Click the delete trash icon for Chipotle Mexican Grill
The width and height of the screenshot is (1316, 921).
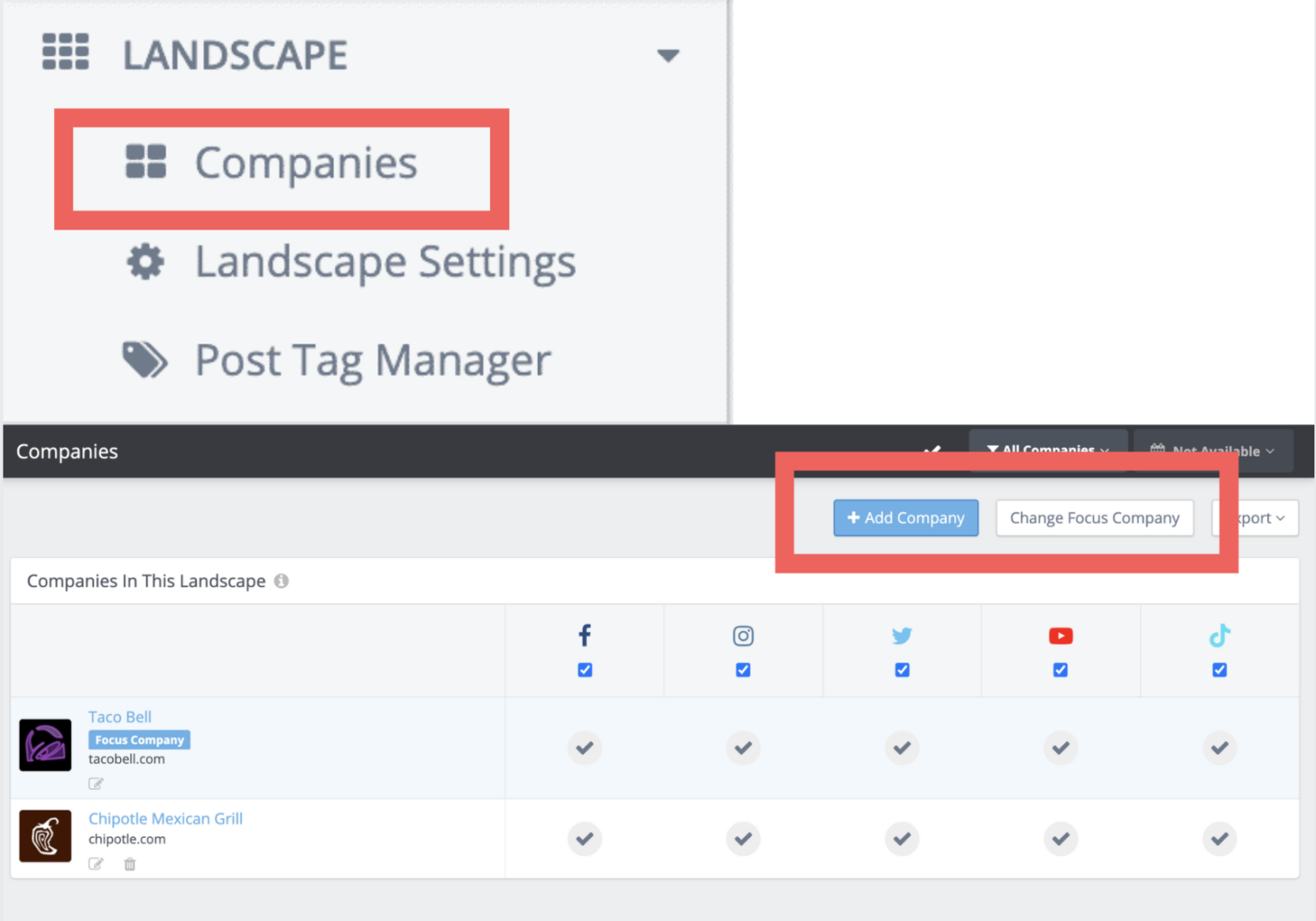click(129, 864)
